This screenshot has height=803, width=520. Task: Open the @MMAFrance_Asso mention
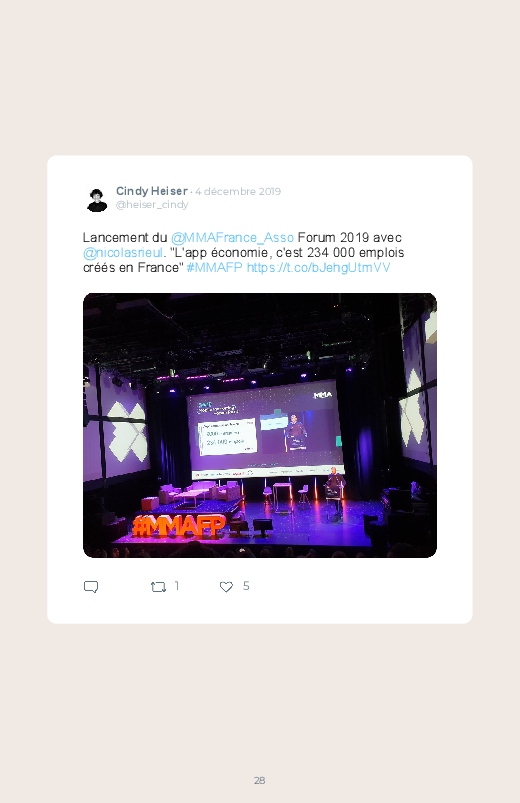[x=232, y=238]
